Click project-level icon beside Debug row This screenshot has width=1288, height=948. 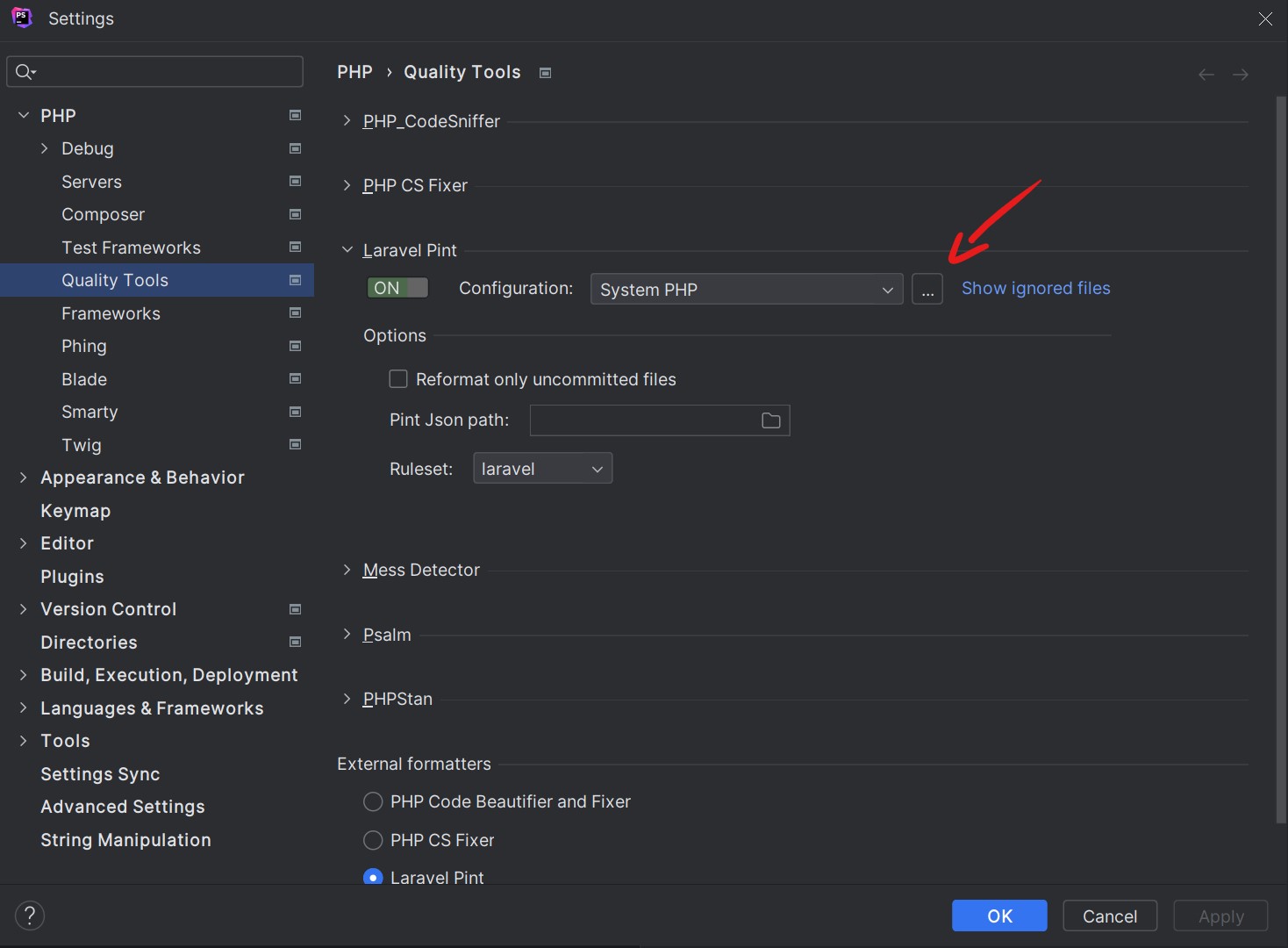(x=296, y=148)
